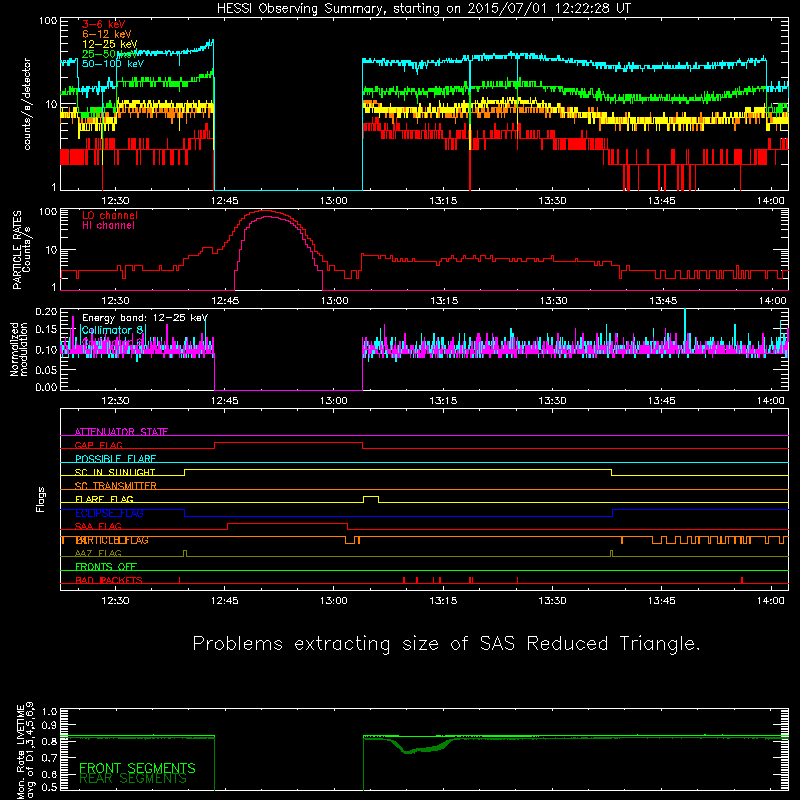The width and height of the screenshot is (800, 800).
Task: Click the blue "ECLIPSE FLAG" label
Action: pyautogui.click(x=109, y=513)
